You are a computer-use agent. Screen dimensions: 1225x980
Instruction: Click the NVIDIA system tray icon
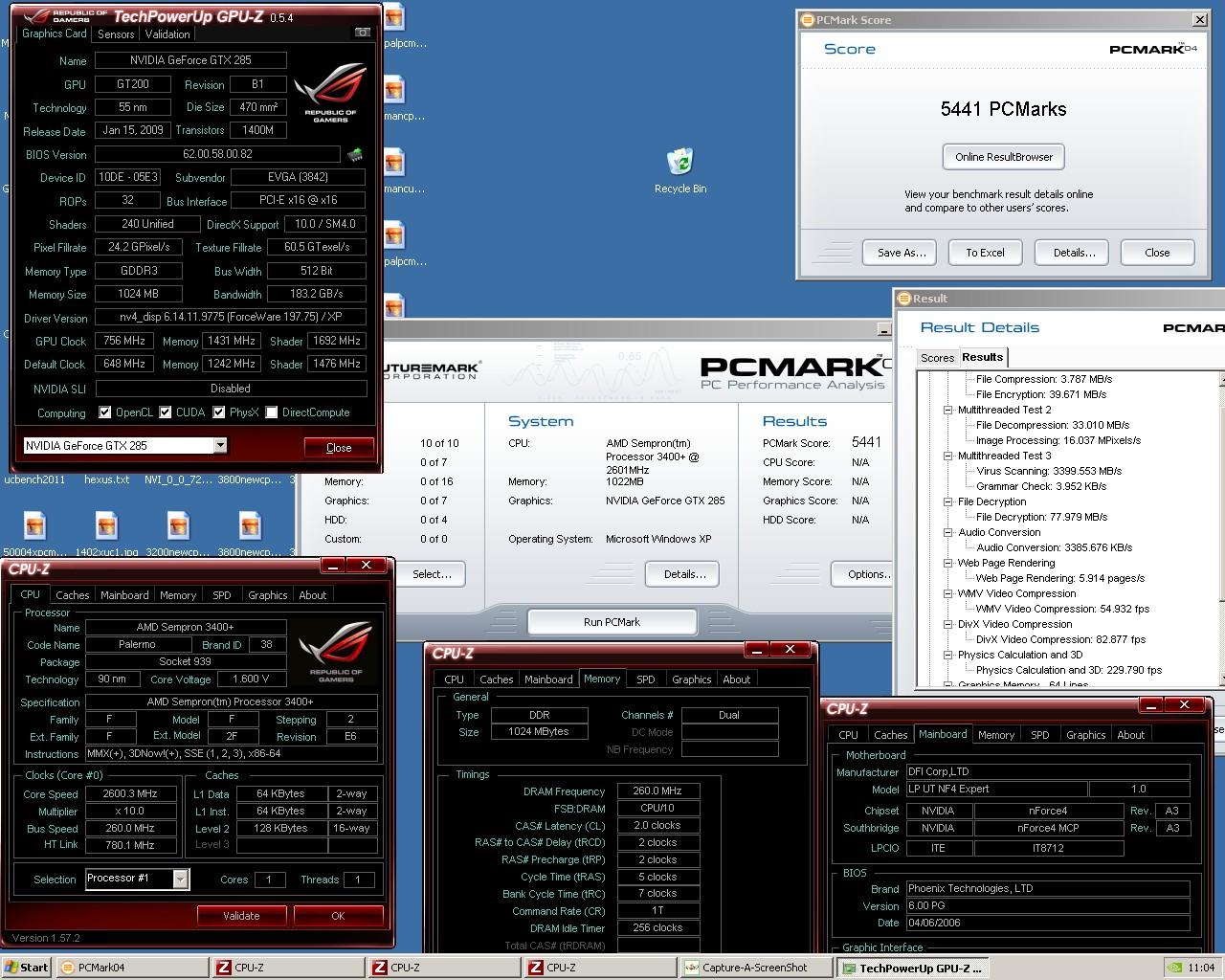(x=1174, y=968)
